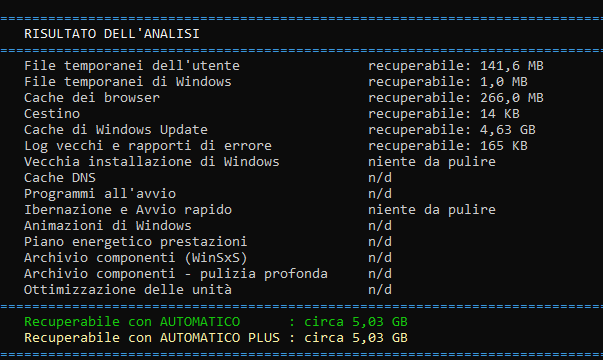Click the yellow 'circa 5,03 GB' total
Image resolution: width=603 pixels, height=360 pixels.
click(x=356, y=338)
